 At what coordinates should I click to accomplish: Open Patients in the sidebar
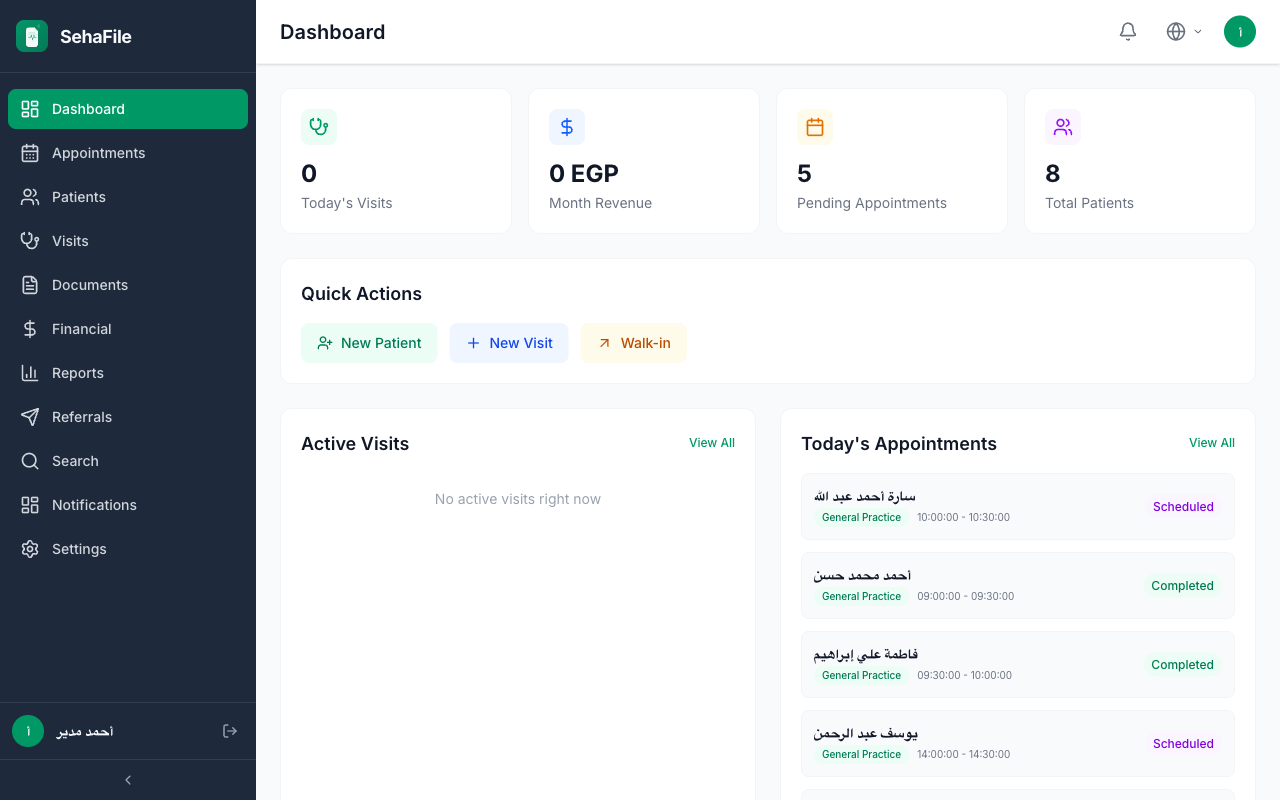[128, 197]
